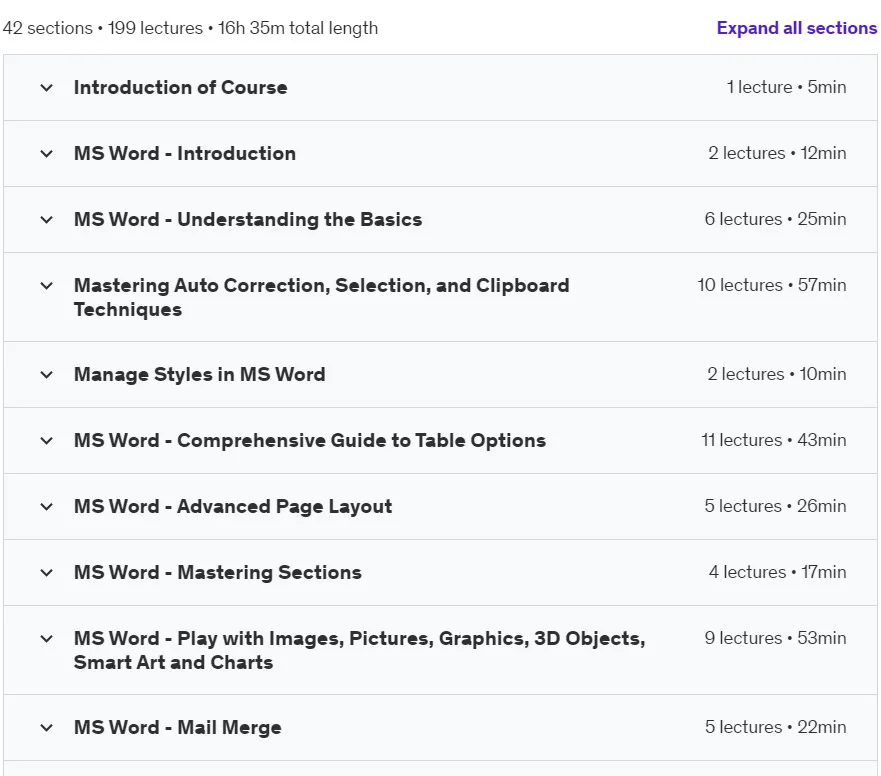
Task: Open the MS Word - Introduction section title
Action: pos(185,153)
